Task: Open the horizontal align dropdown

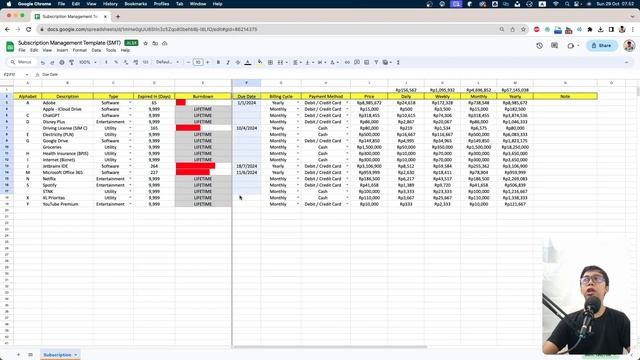Action: (x=297, y=62)
